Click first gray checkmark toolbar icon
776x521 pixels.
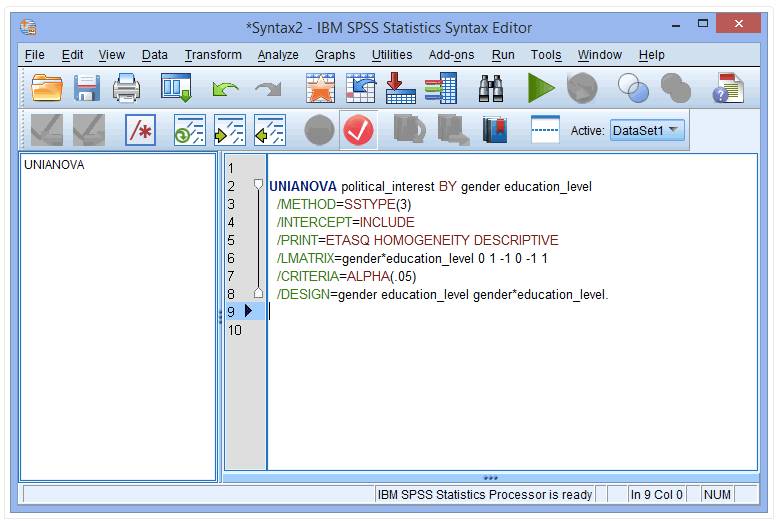pos(47,130)
